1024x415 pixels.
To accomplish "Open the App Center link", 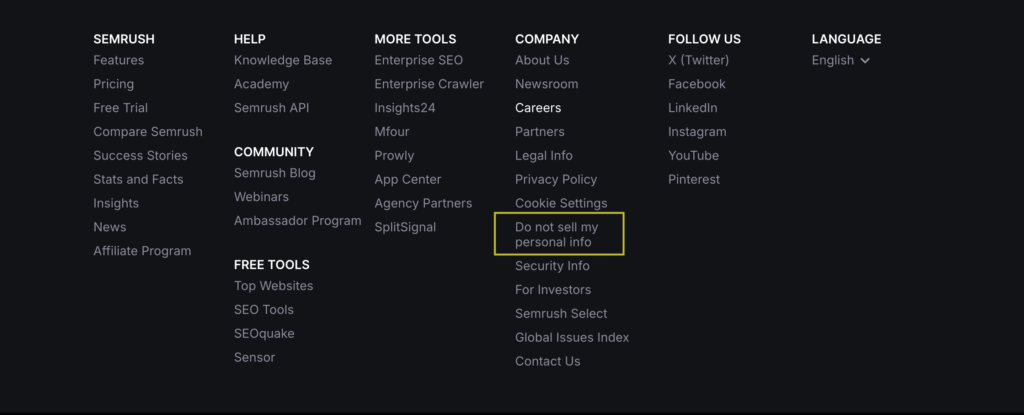I will pyautogui.click(x=407, y=179).
